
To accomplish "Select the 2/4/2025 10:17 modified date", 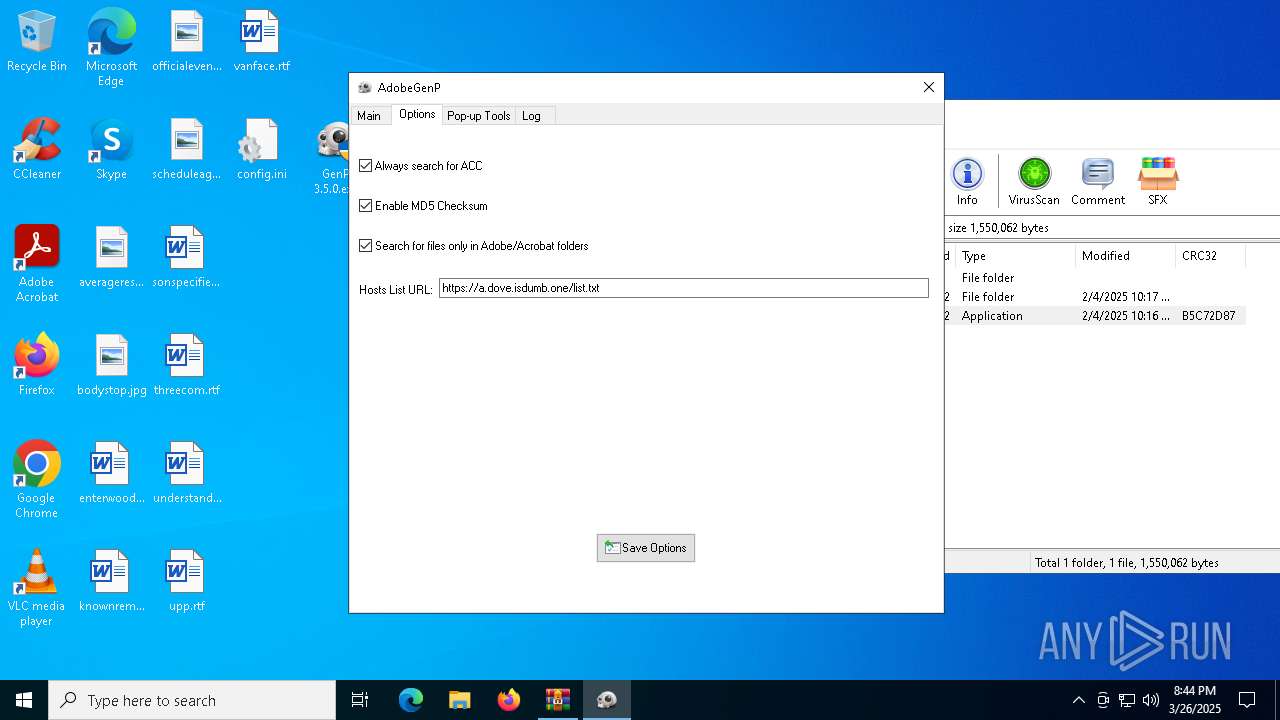I will pos(1126,297).
